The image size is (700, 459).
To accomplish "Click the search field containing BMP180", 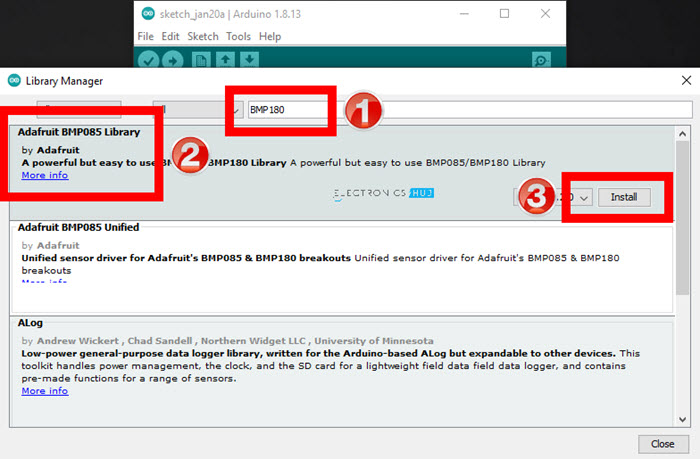I will point(470,110).
